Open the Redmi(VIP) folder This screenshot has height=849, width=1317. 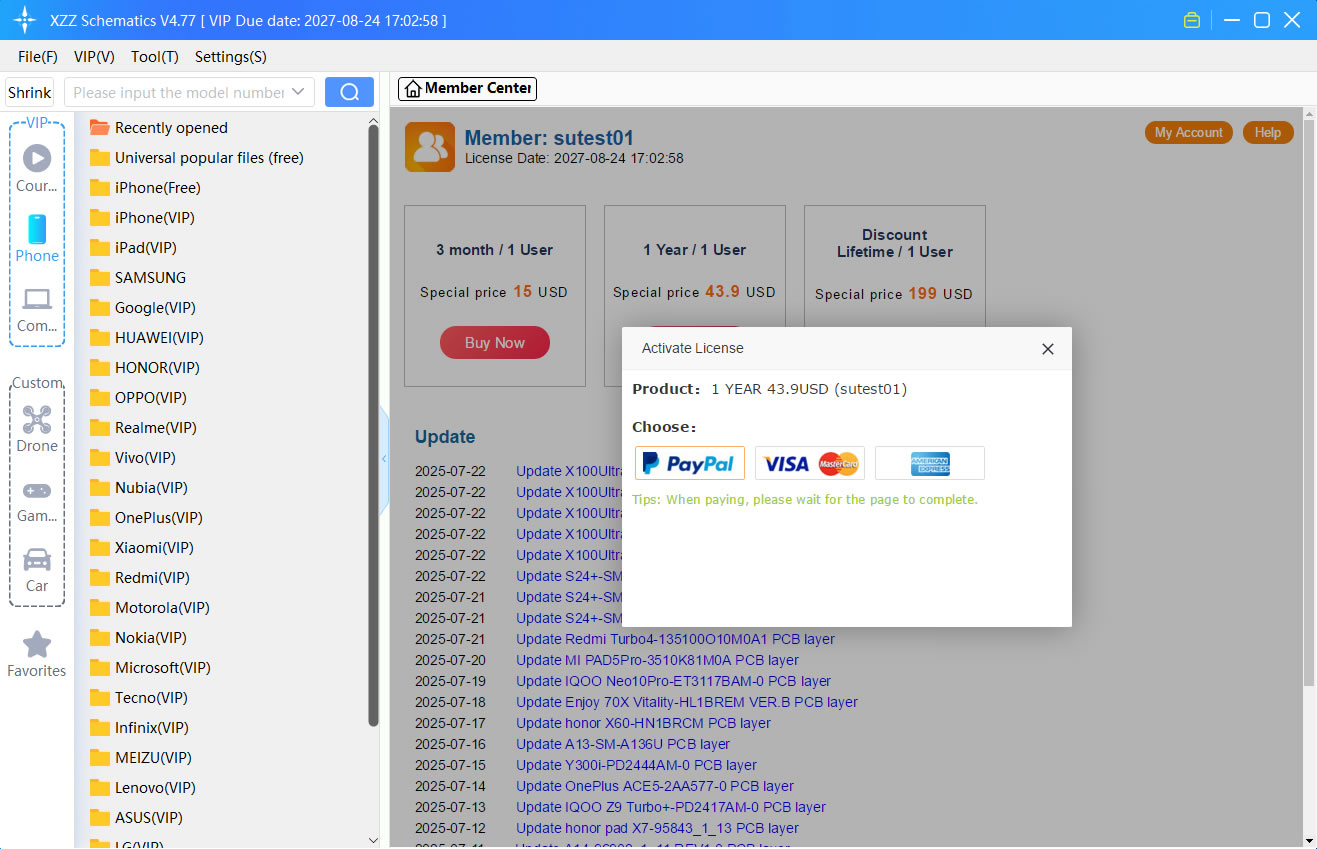(x=139, y=578)
